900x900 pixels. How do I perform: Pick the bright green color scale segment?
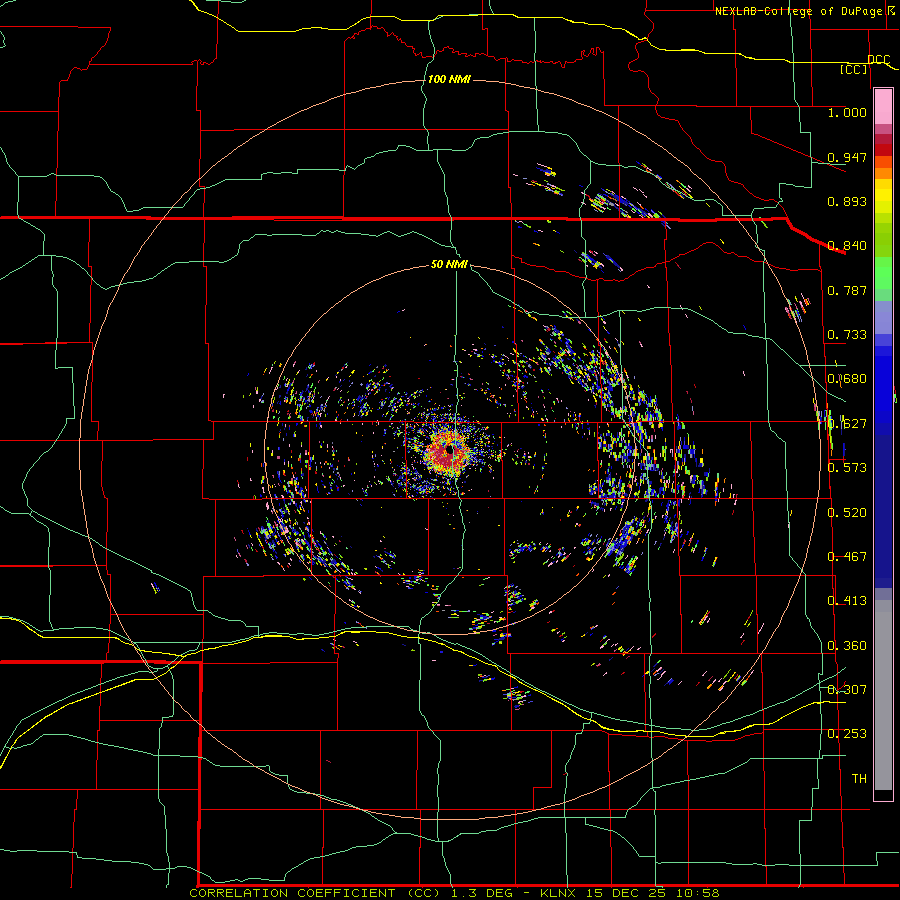coord(883,272)
